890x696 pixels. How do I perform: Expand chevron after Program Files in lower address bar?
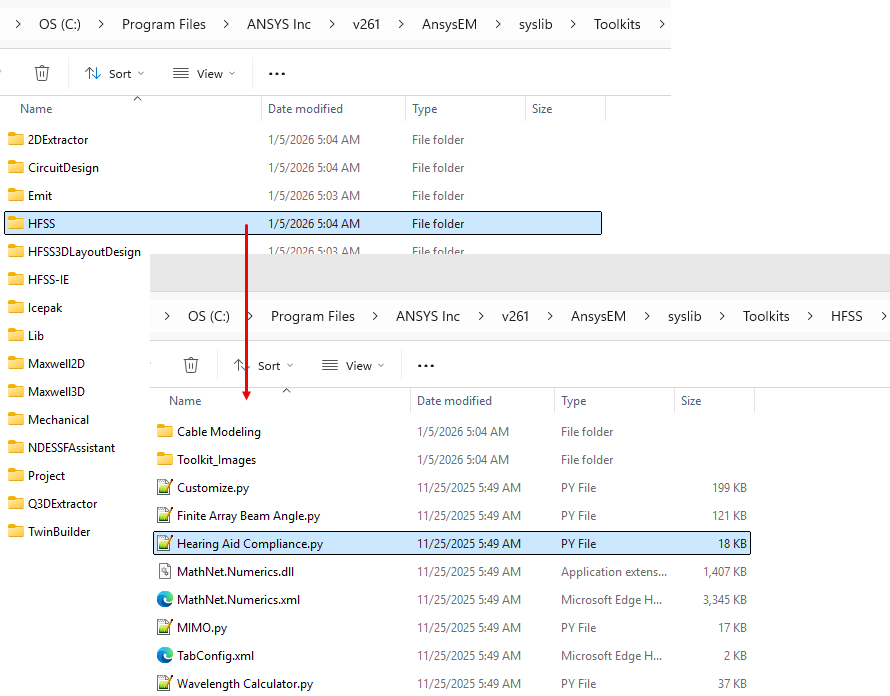click(x=375, y=316)
